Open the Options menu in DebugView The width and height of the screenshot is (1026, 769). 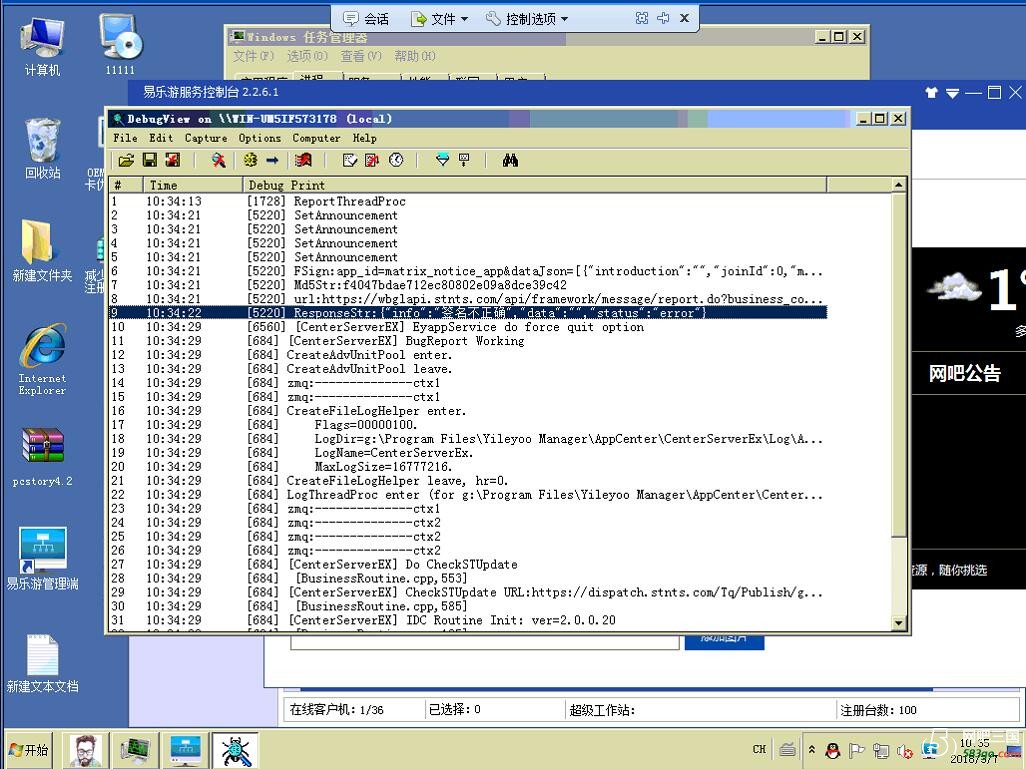pyautogui.click(x=259, y=138)
